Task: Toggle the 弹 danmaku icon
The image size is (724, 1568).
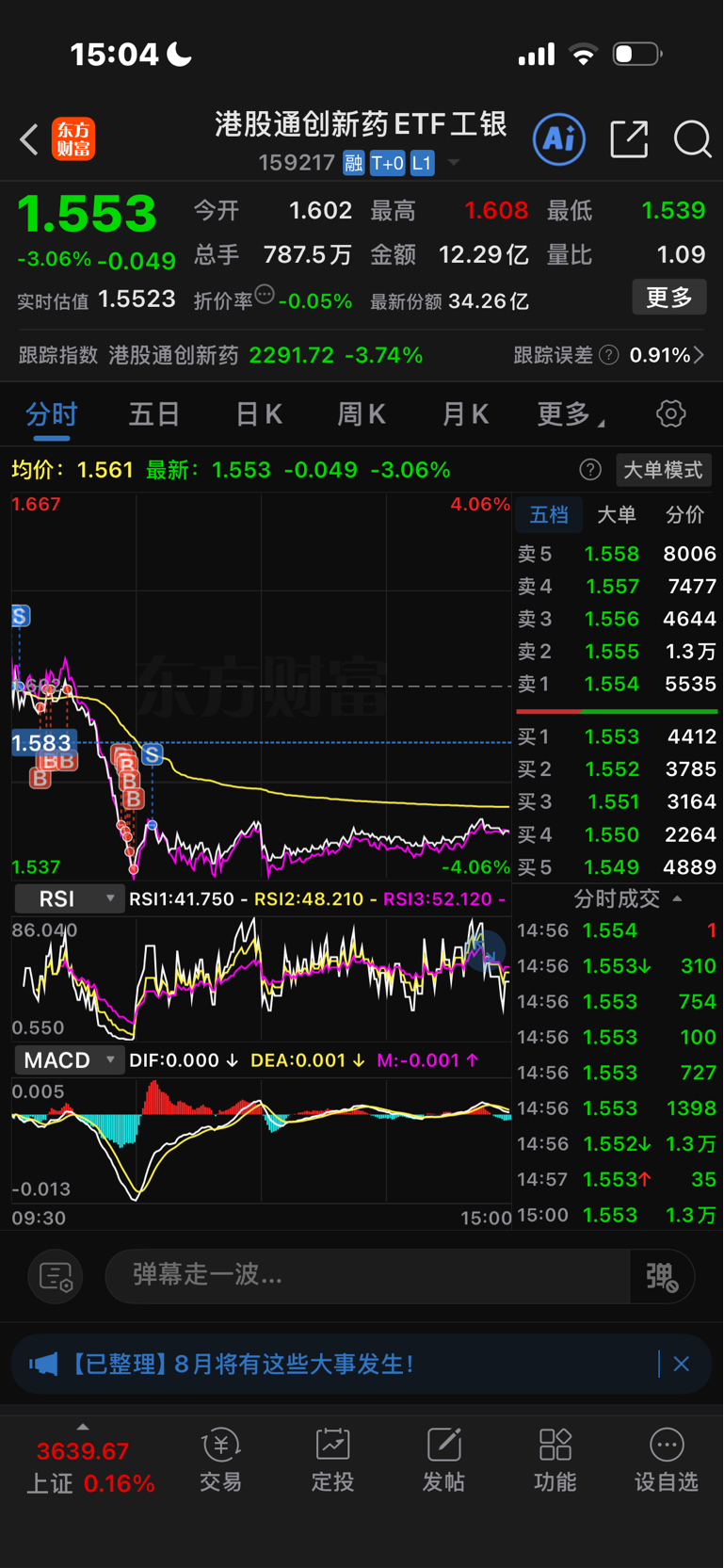Action: point(662,1277)
